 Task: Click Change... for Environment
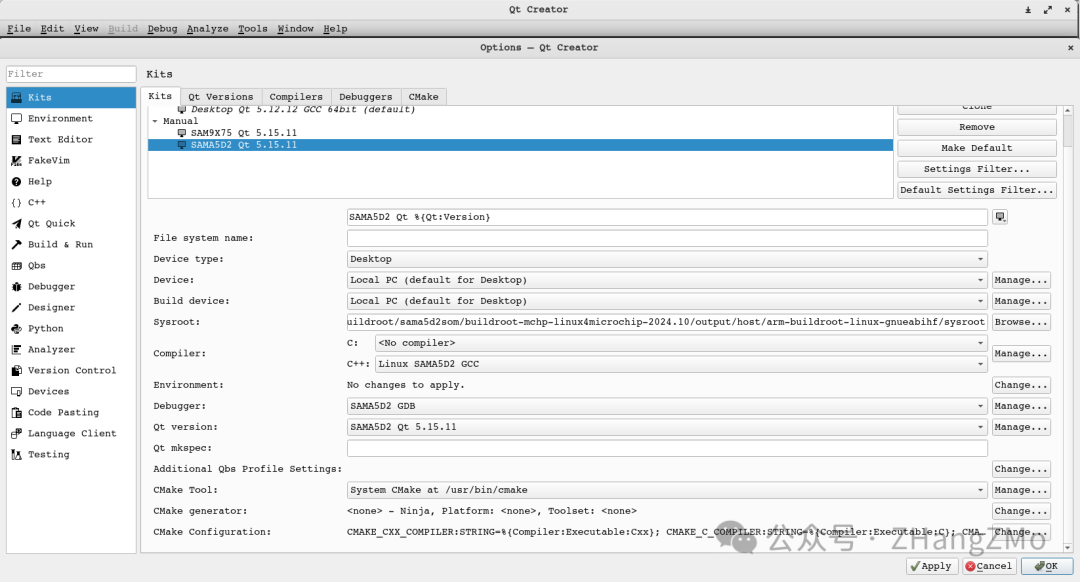[1021, 385]
